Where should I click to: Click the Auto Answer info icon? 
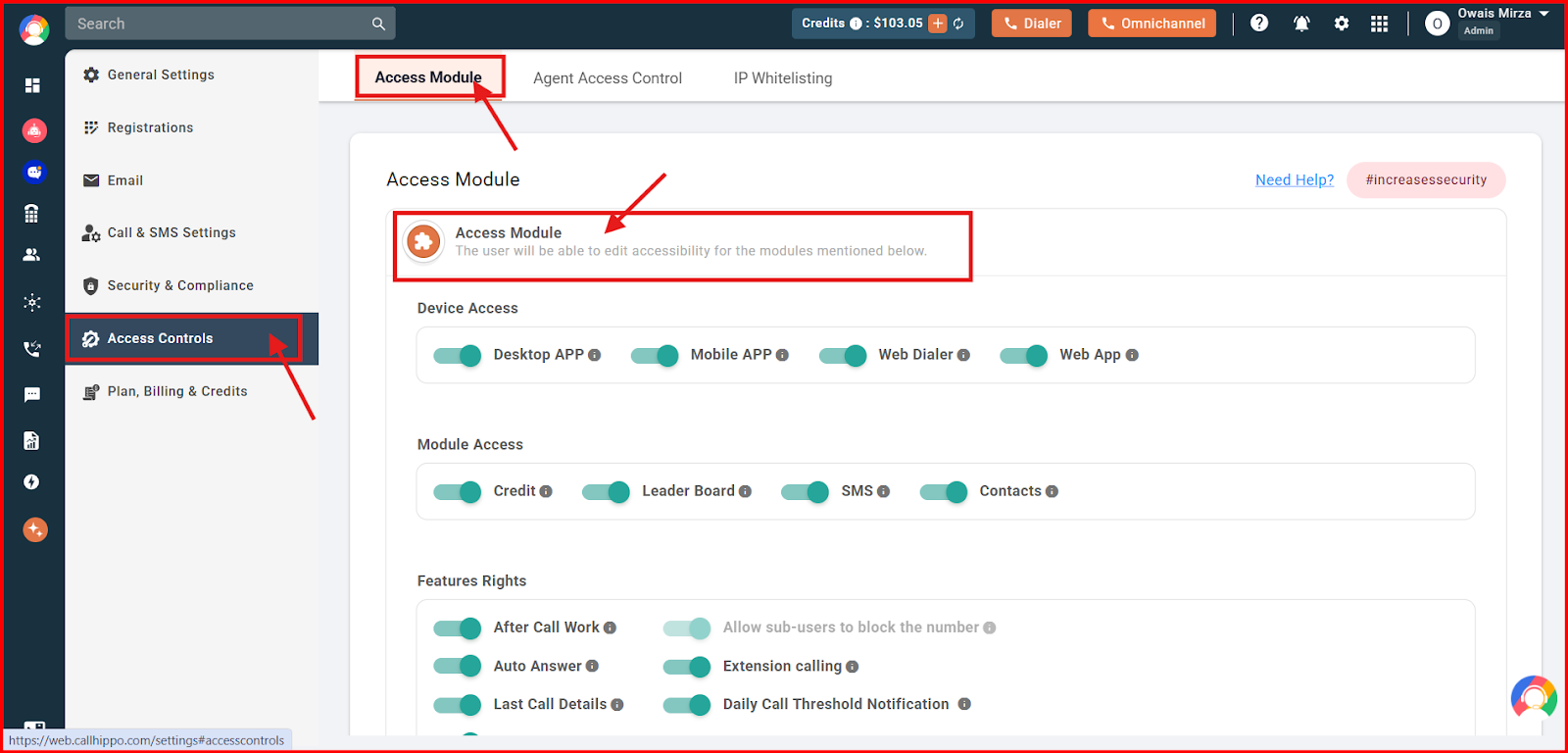tap(592, 666)
